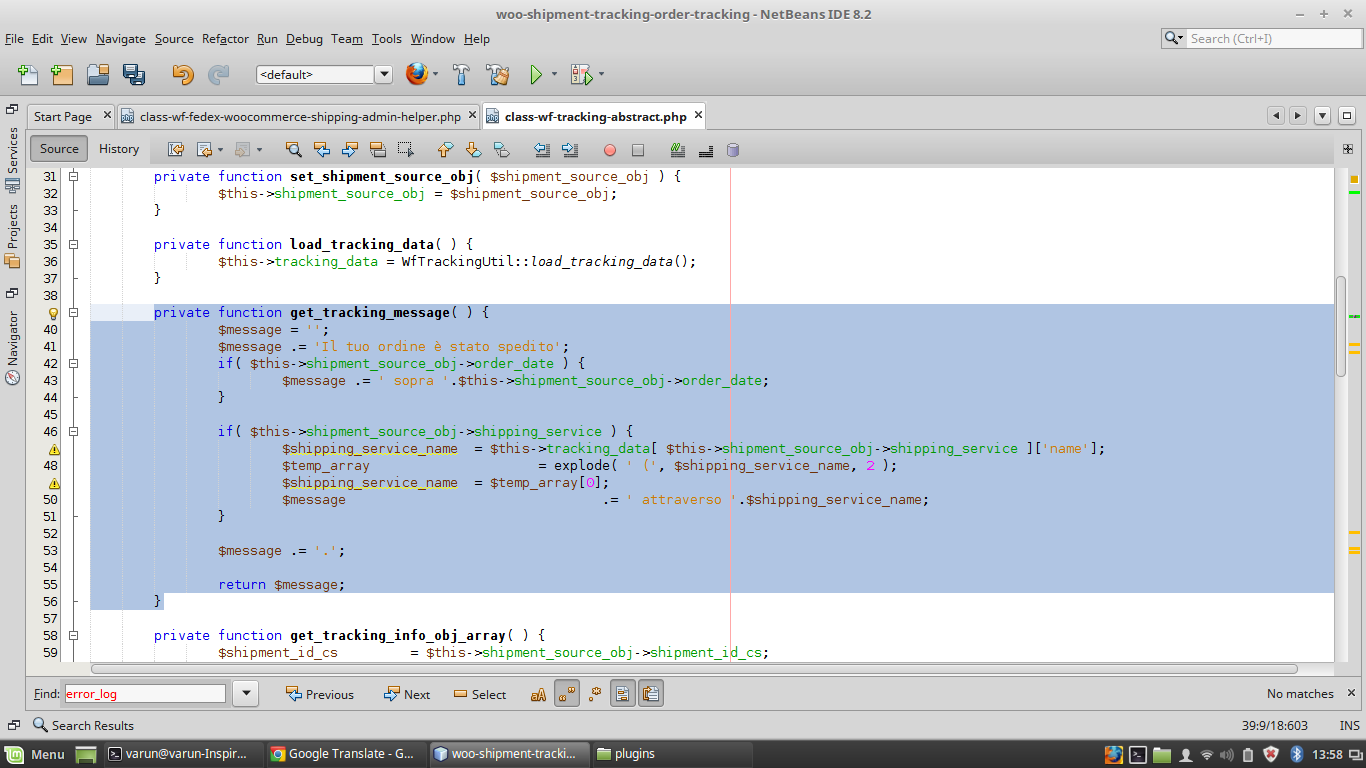Open the Refactor menu
1366x768 pixels.
tap(225, 39)
